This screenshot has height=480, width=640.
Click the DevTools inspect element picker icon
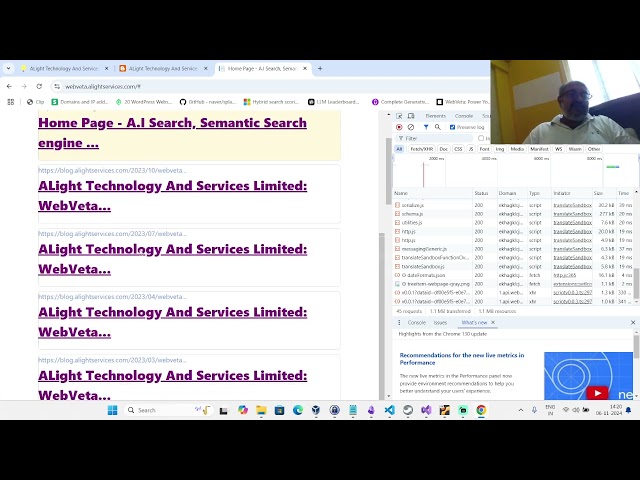coord(399,116)
